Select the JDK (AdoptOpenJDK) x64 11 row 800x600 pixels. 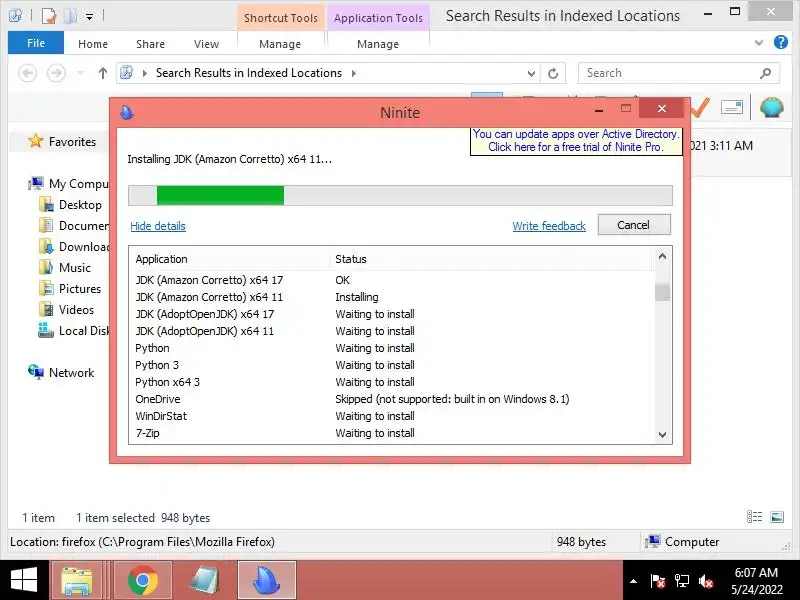pyautogui.click(x=392, y=331)
